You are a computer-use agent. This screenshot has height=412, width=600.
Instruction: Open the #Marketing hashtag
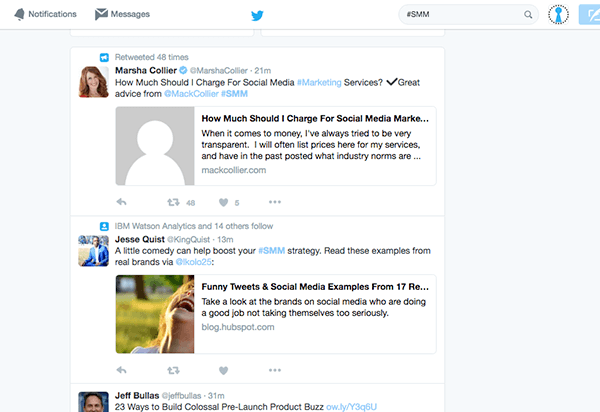tap(319, 83)
